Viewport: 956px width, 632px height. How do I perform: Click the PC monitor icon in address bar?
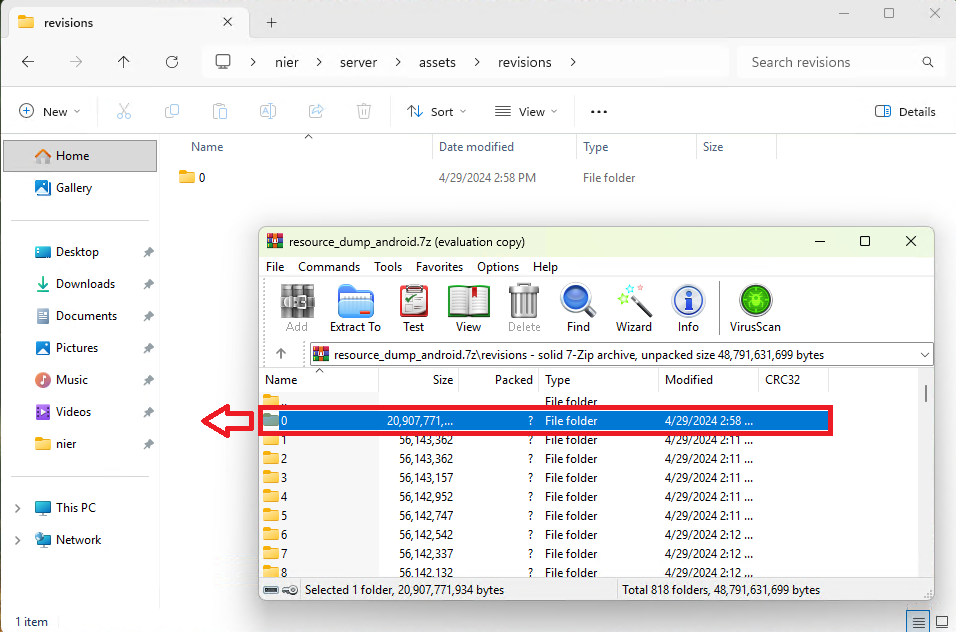pos(223,62)
